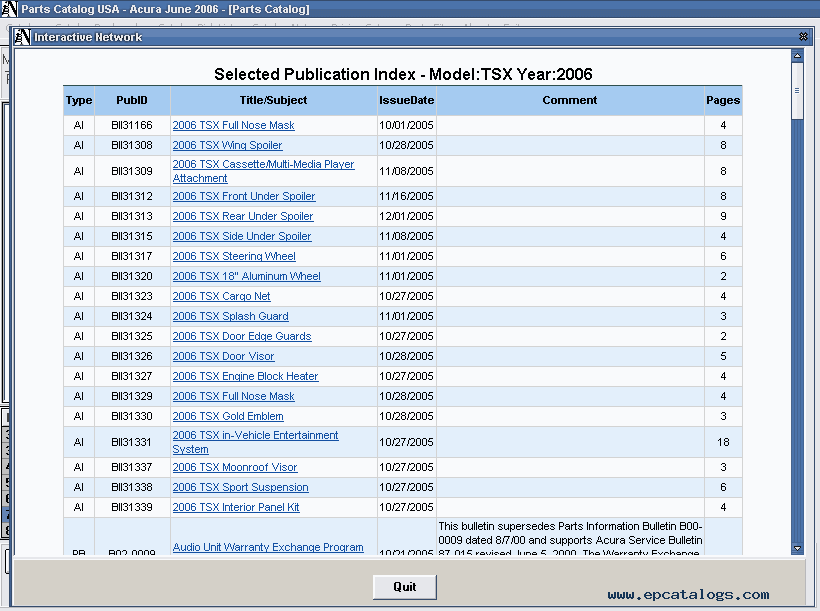
Task: Click the scrollbar up arrow
Action: [x=797, y=55]
